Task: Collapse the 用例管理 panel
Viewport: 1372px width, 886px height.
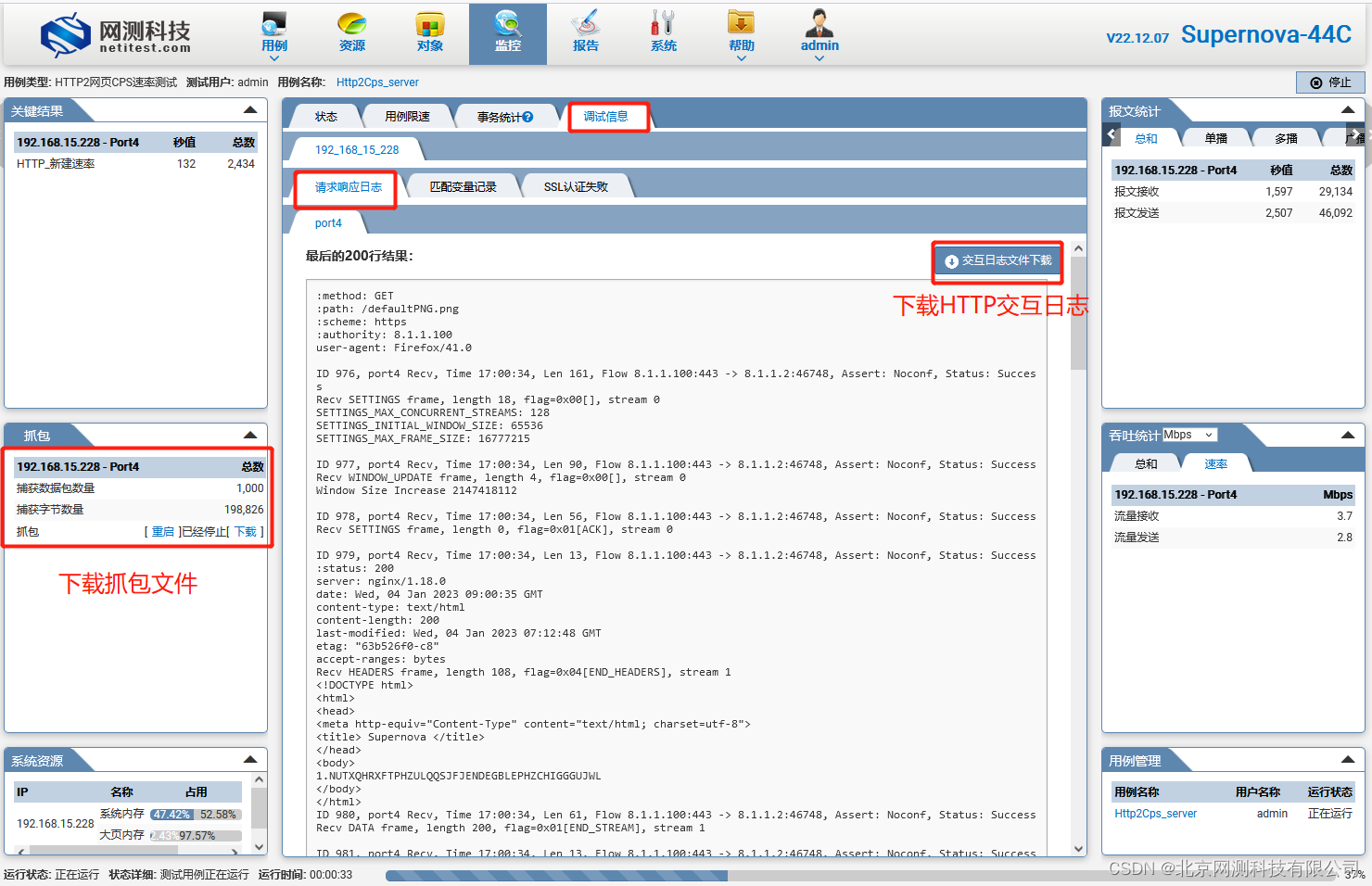Action: point(1348,760)
